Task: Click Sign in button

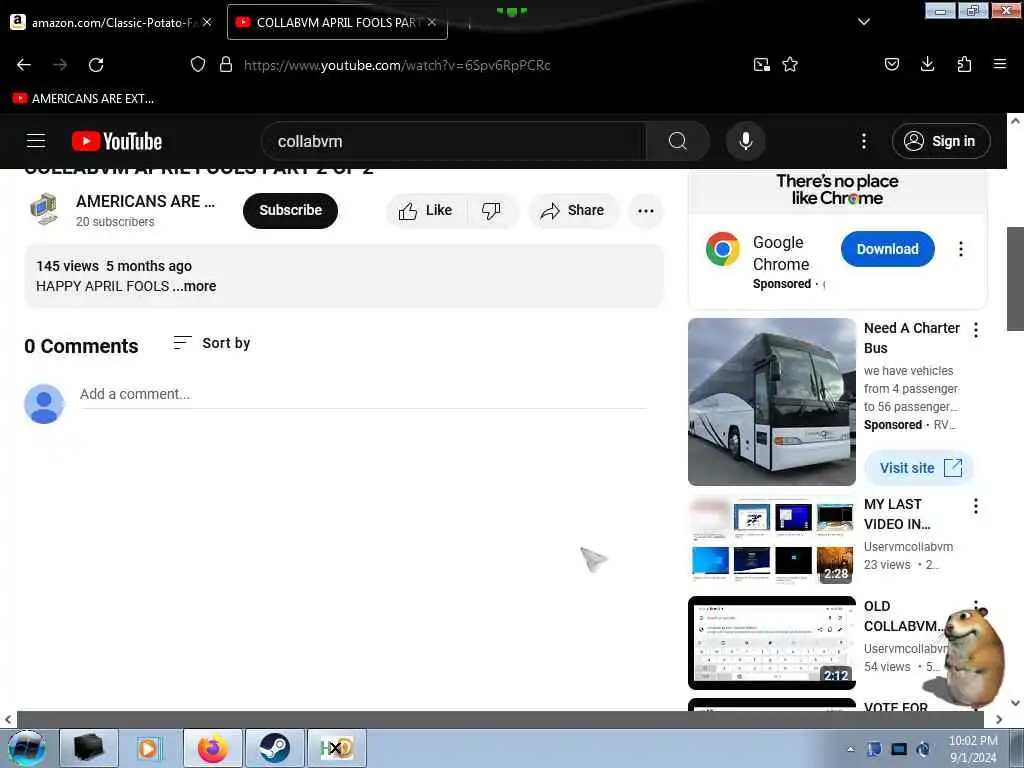Action: coord(941,141)
